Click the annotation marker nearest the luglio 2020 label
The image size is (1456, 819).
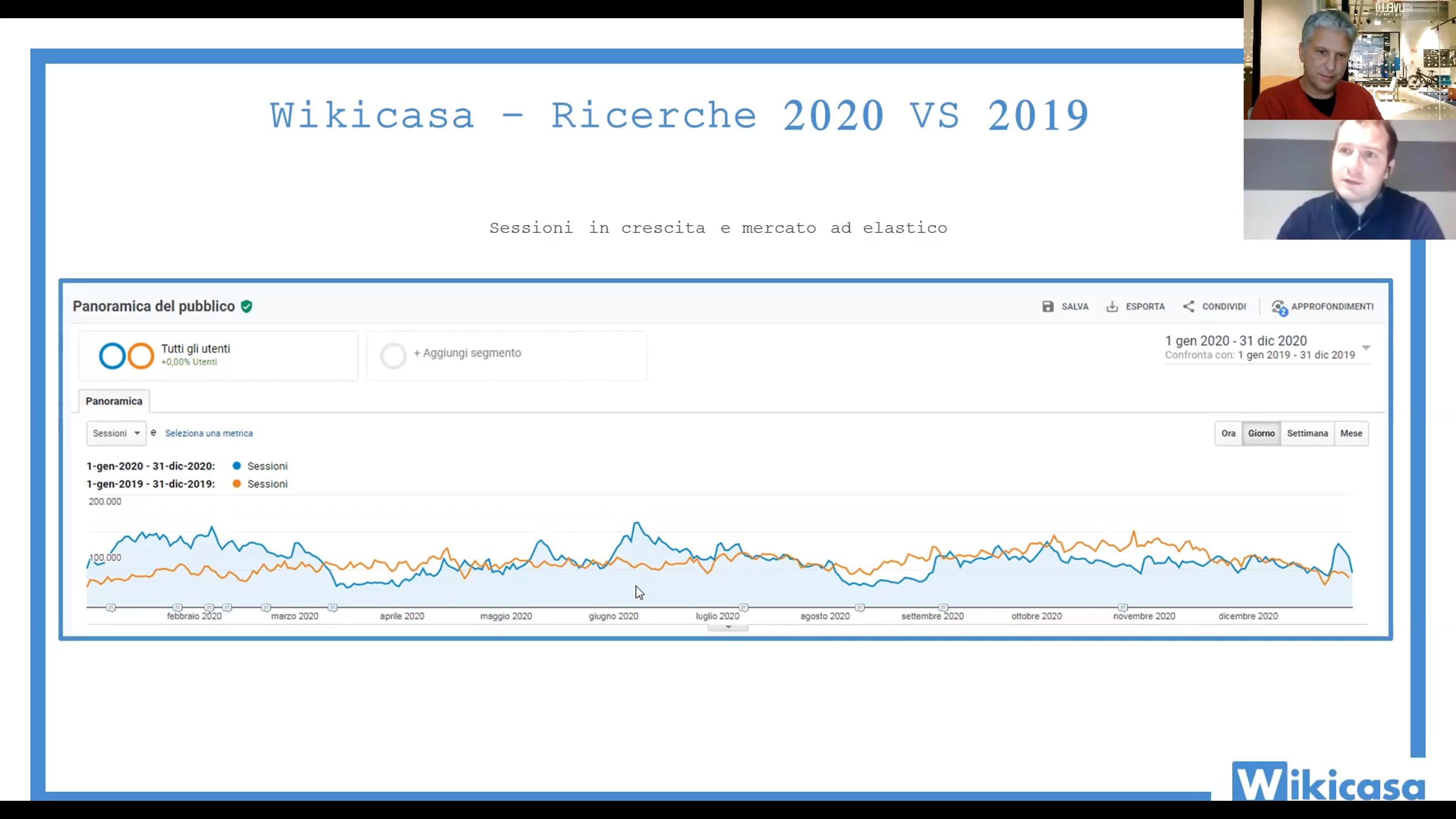[x=744, y=607]
